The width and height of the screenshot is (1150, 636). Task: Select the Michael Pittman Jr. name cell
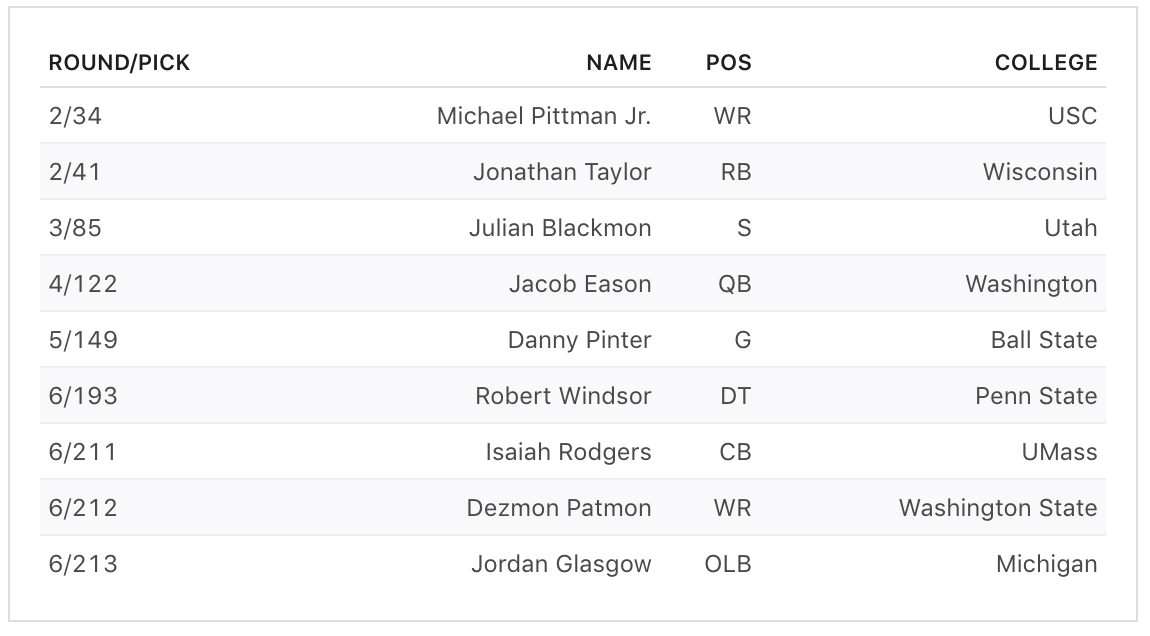coord(544,116)
